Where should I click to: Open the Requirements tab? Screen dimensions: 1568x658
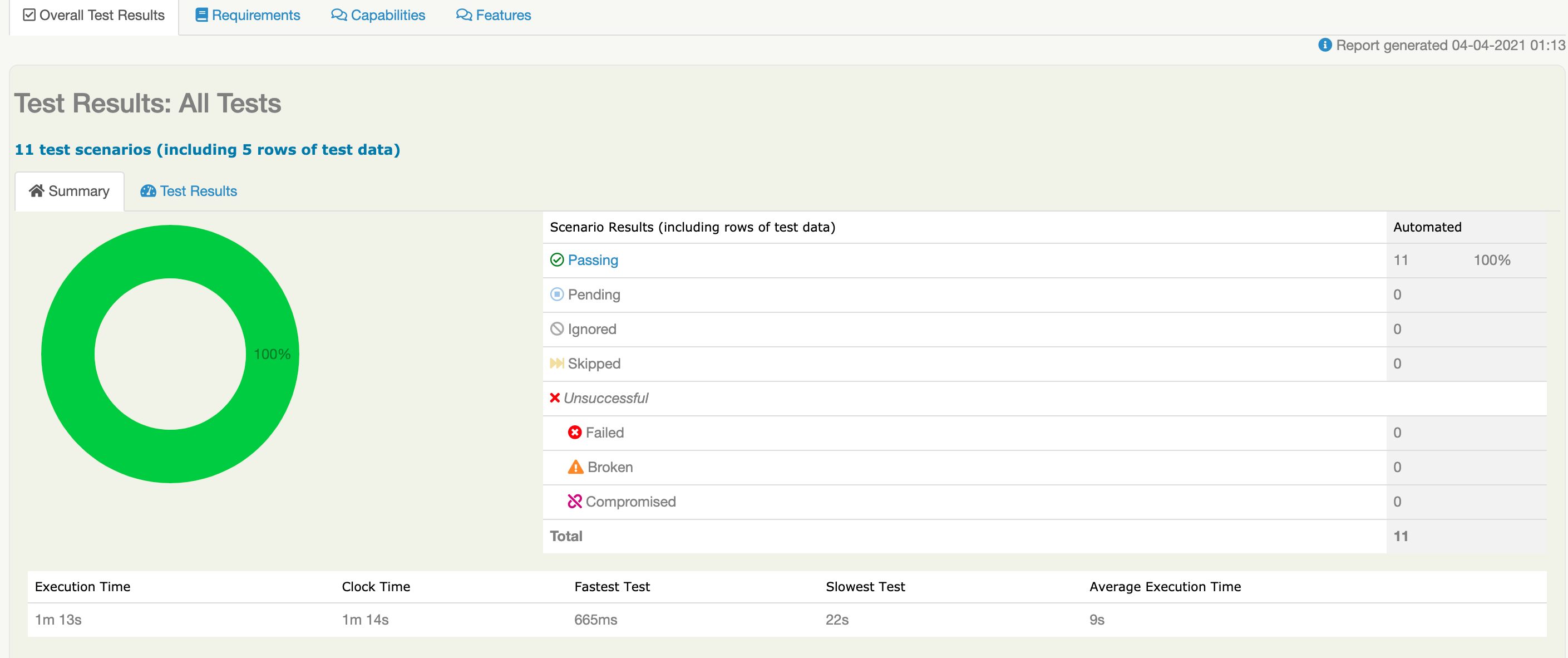(248, 15)
